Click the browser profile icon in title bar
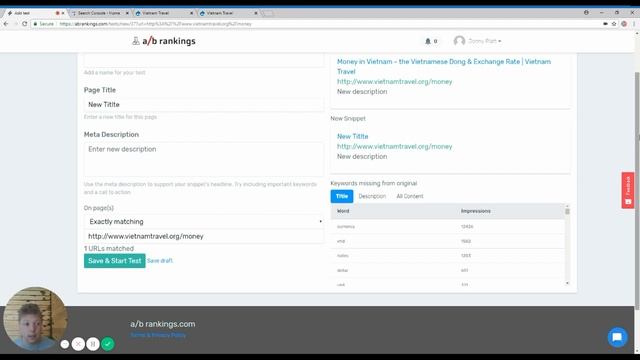Image resolution: width=640 pixels, height=360 pixels. point(586,13)
